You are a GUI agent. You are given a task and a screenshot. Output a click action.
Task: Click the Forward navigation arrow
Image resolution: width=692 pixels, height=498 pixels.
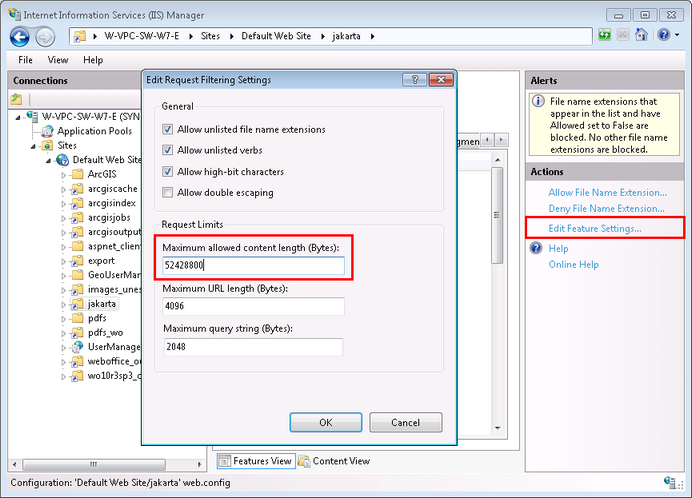point(45,37)
